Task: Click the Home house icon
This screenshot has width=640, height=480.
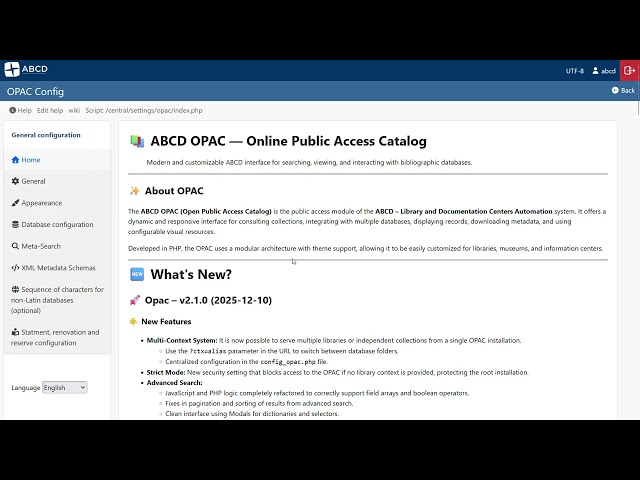Action: [16, 160]
